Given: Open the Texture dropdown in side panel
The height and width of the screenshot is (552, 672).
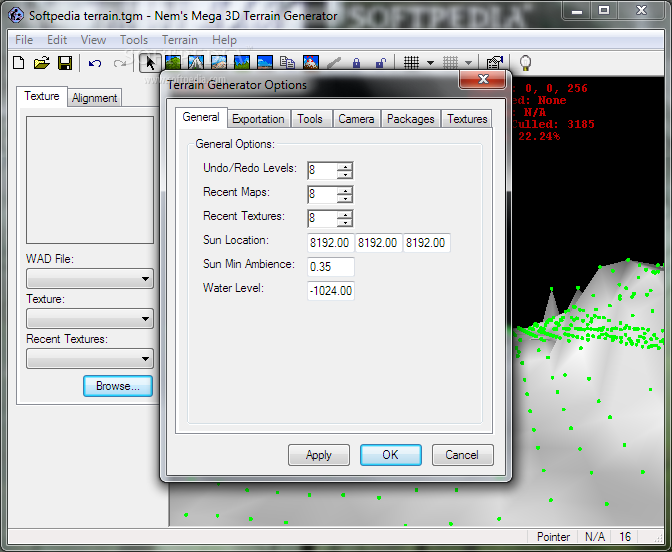Looking at the screenshot, I should pyautogui.click(x=90, y=318).
